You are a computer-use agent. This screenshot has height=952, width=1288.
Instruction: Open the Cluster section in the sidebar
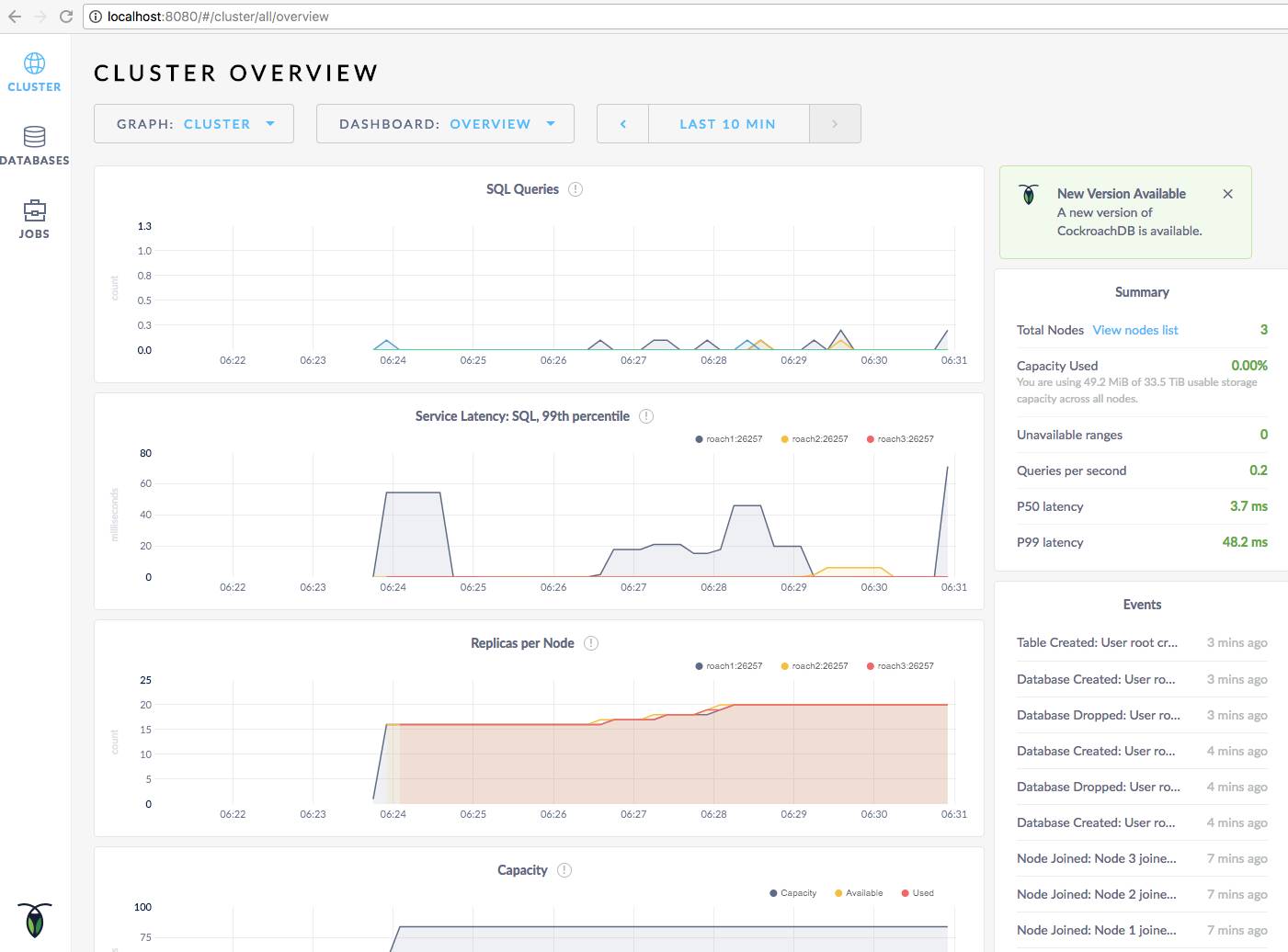tap(35, 73)
